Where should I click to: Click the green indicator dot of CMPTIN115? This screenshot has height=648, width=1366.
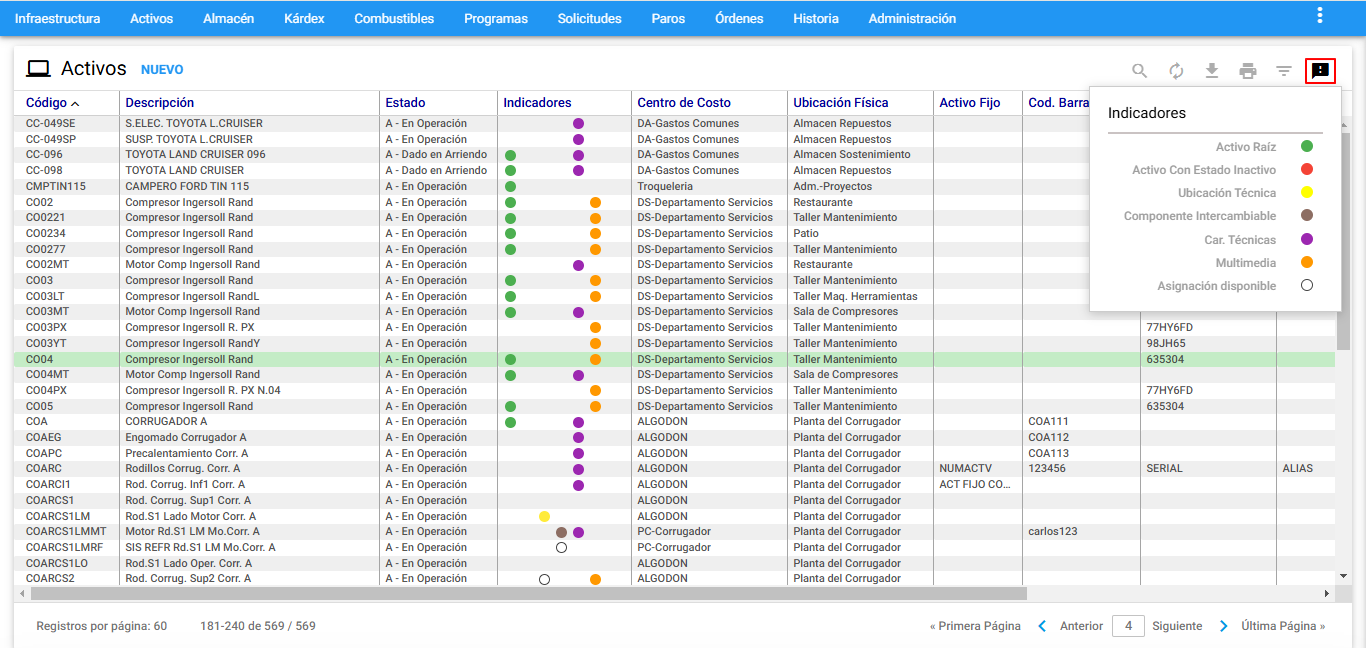pyautogui.click(x=510, y=187)
